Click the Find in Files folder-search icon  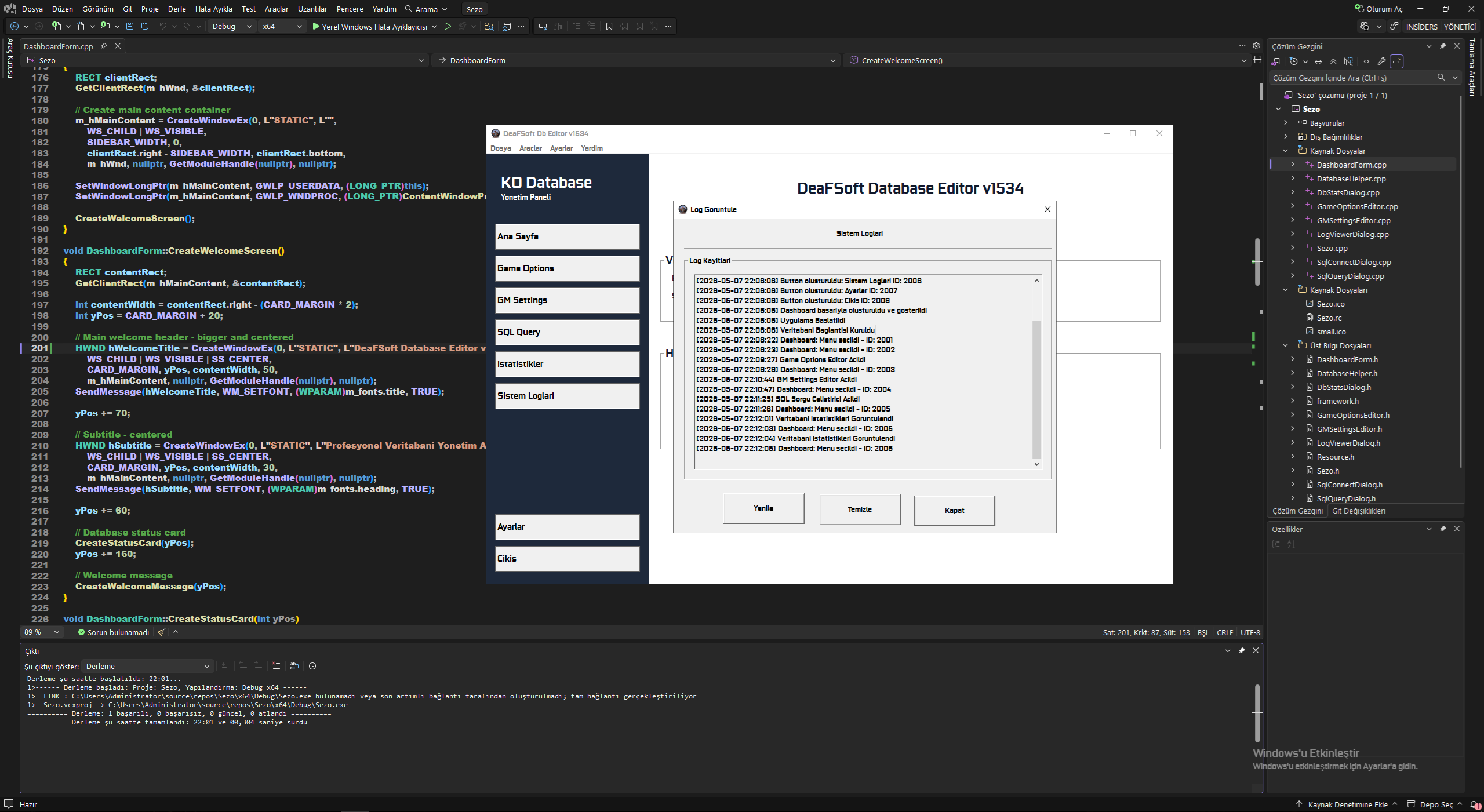[489, 26]
